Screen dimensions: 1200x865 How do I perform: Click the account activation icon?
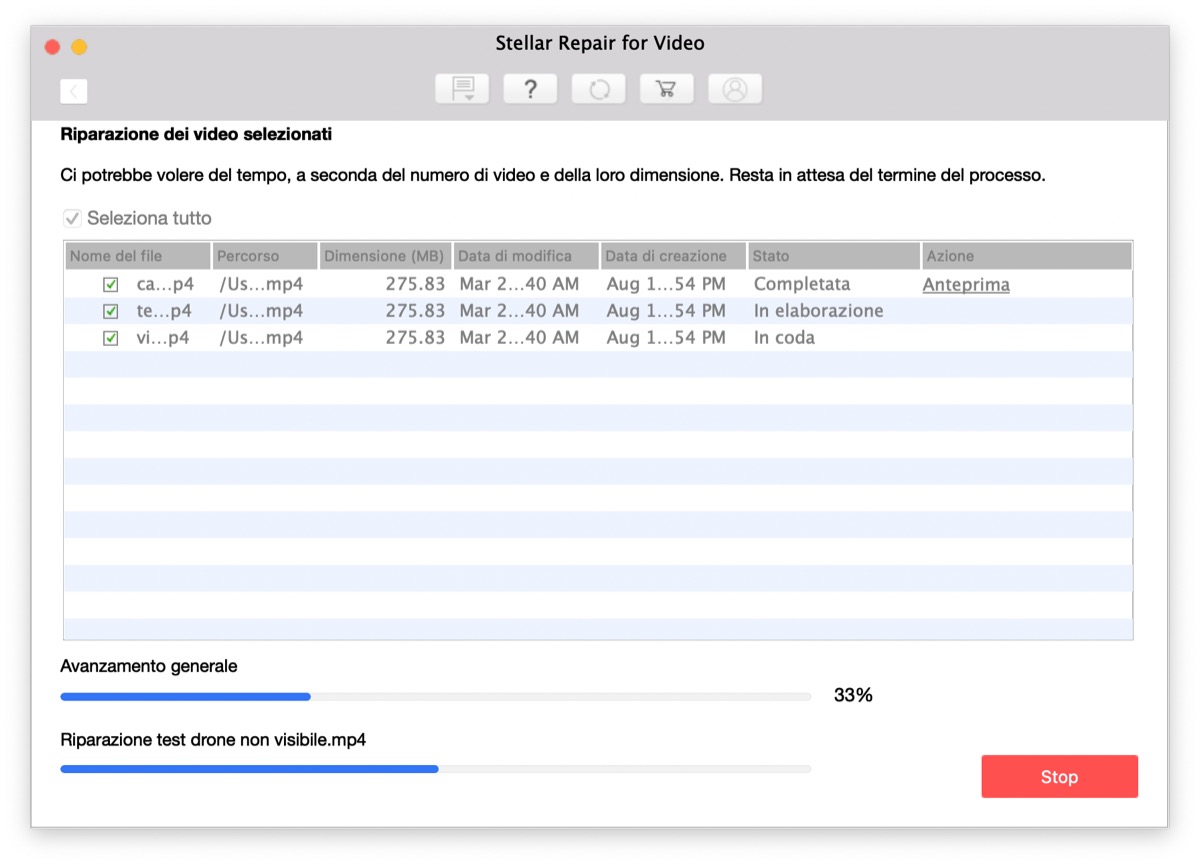[735, 88]
